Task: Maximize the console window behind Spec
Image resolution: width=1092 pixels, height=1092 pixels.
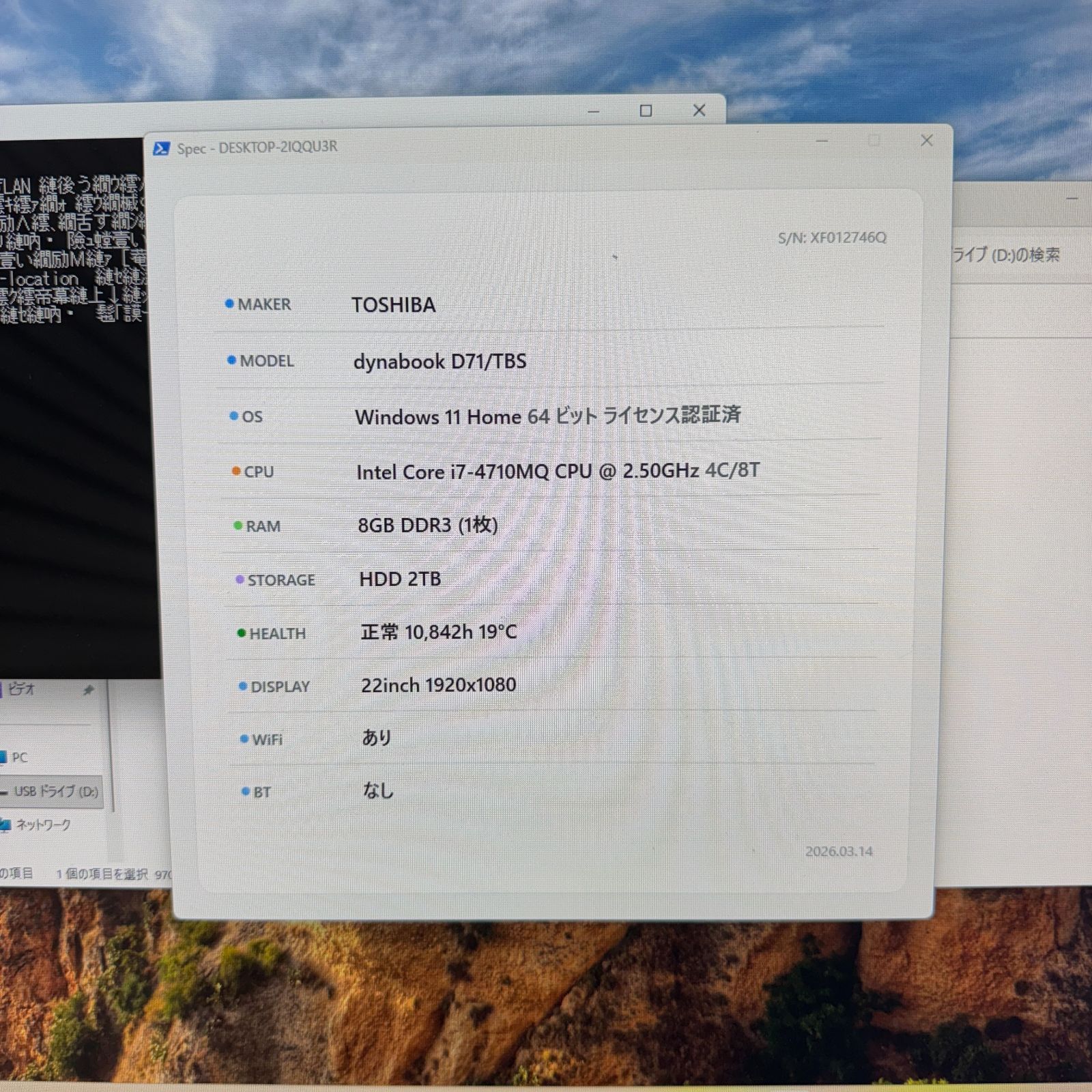Action: [x=646, y=111]
